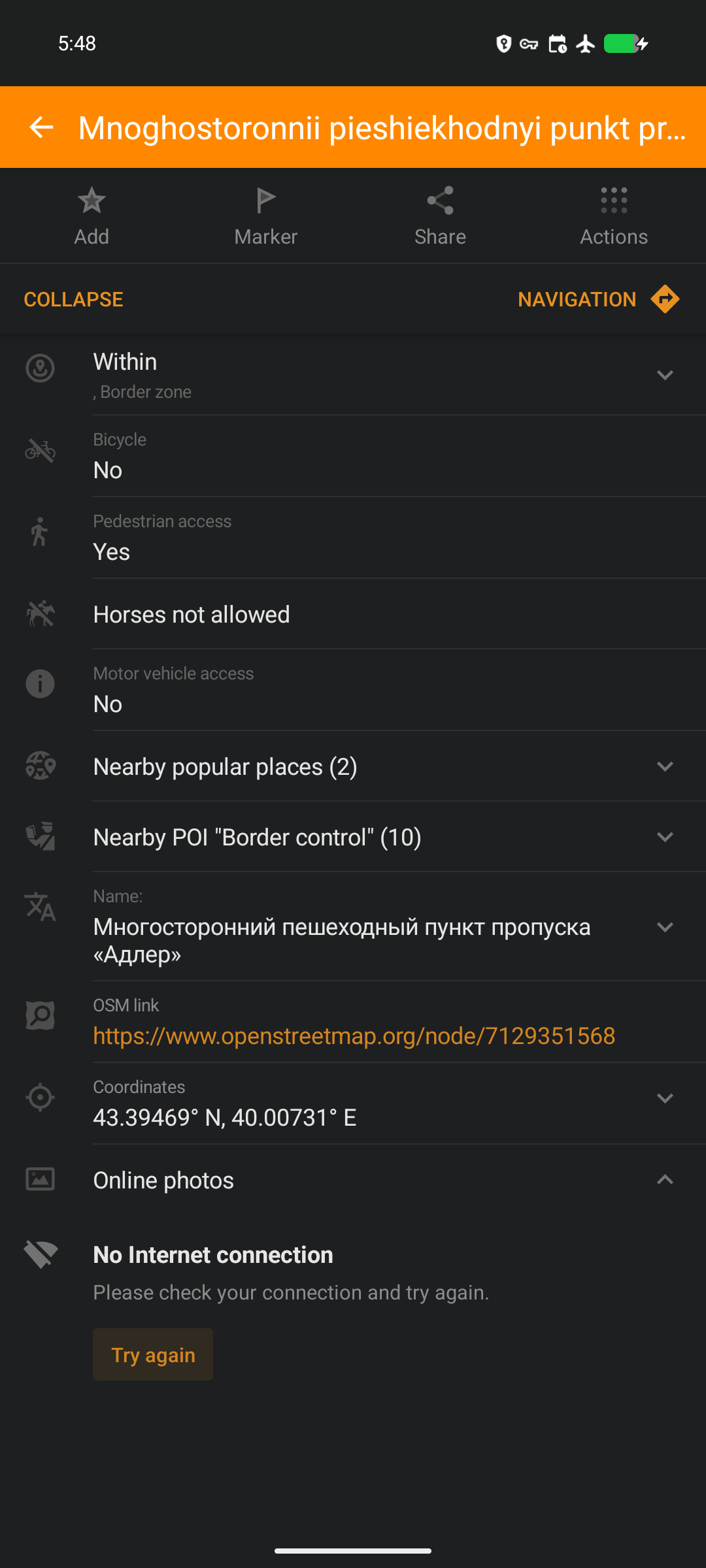Tap Try again to reload photos
Image resolution: width=706 pixels, height=1568 pixels.
coord(153,1355)
